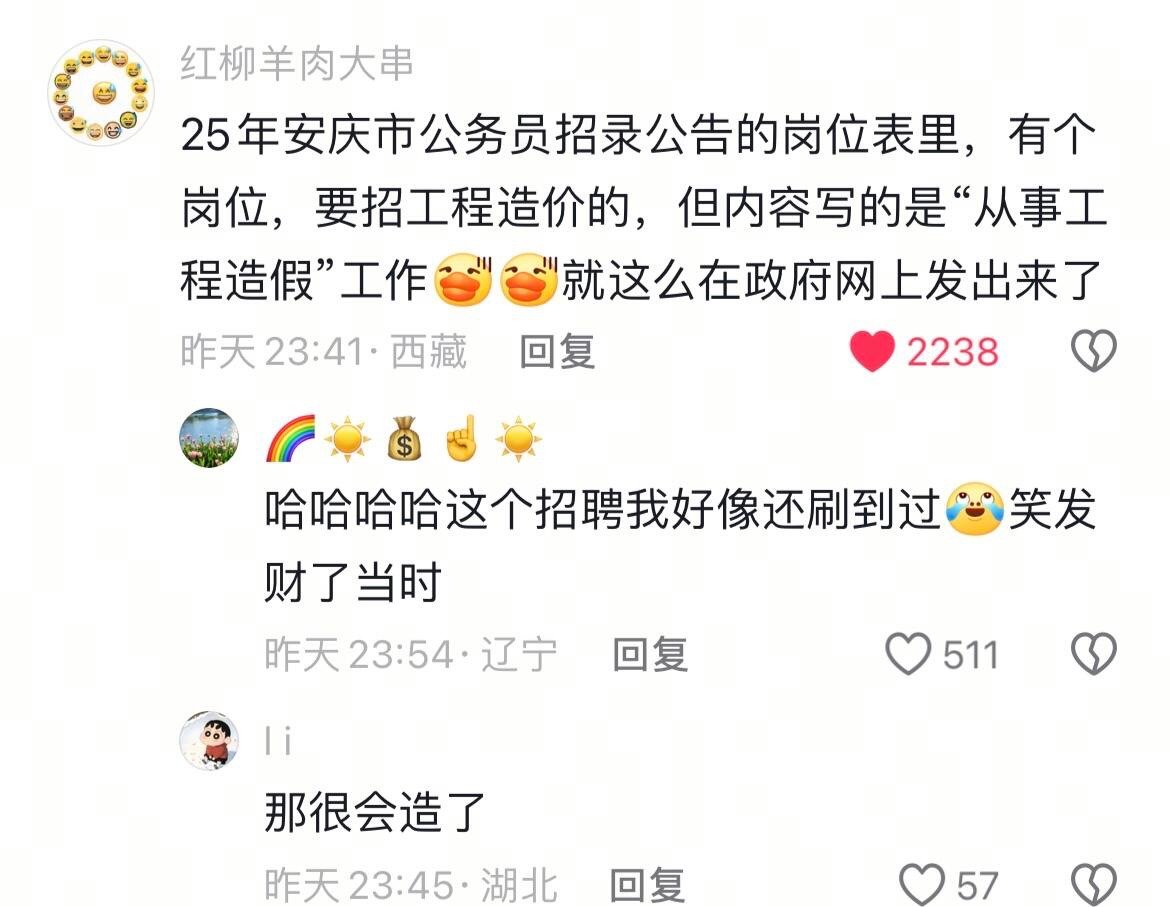Reply to the 湖北 comment
Image resolution: width=1169 pixels, height=907 pixels.
point(647,885)
